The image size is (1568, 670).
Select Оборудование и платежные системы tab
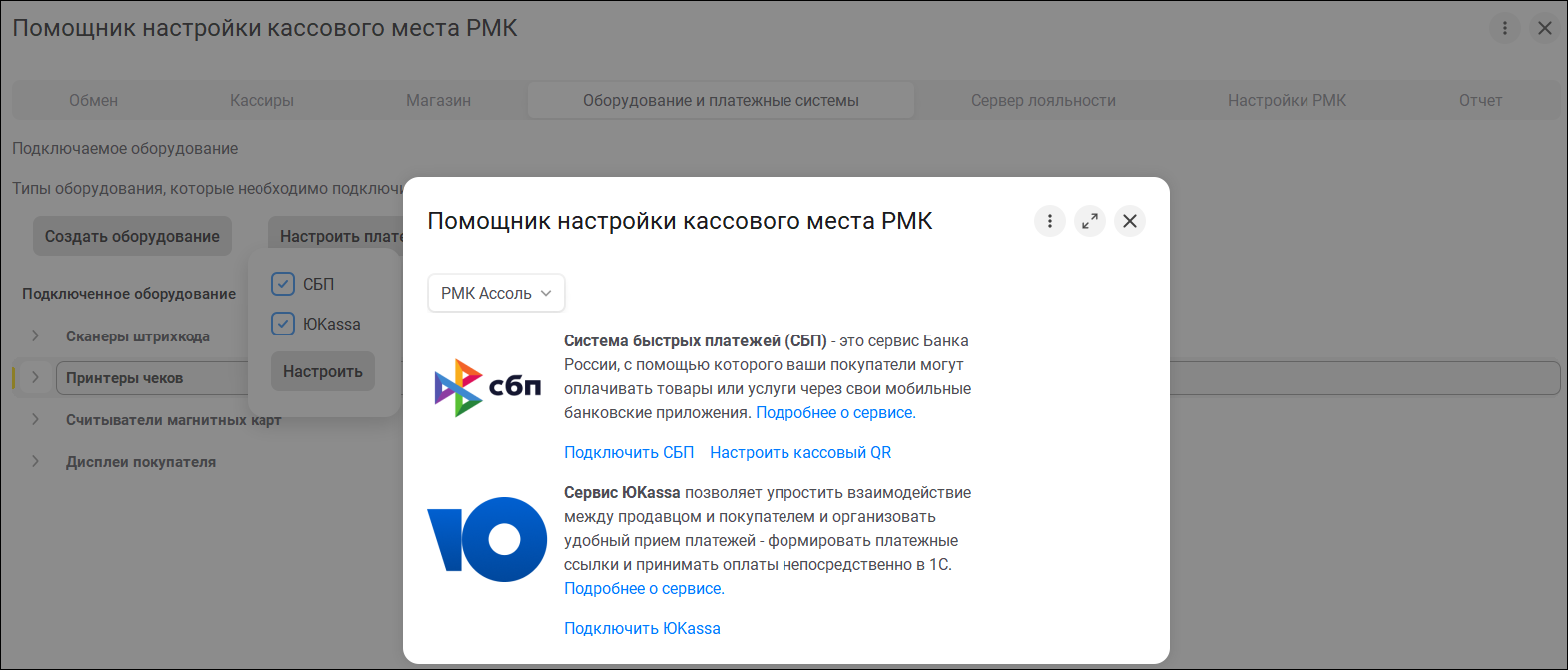[x=721, y=100]
